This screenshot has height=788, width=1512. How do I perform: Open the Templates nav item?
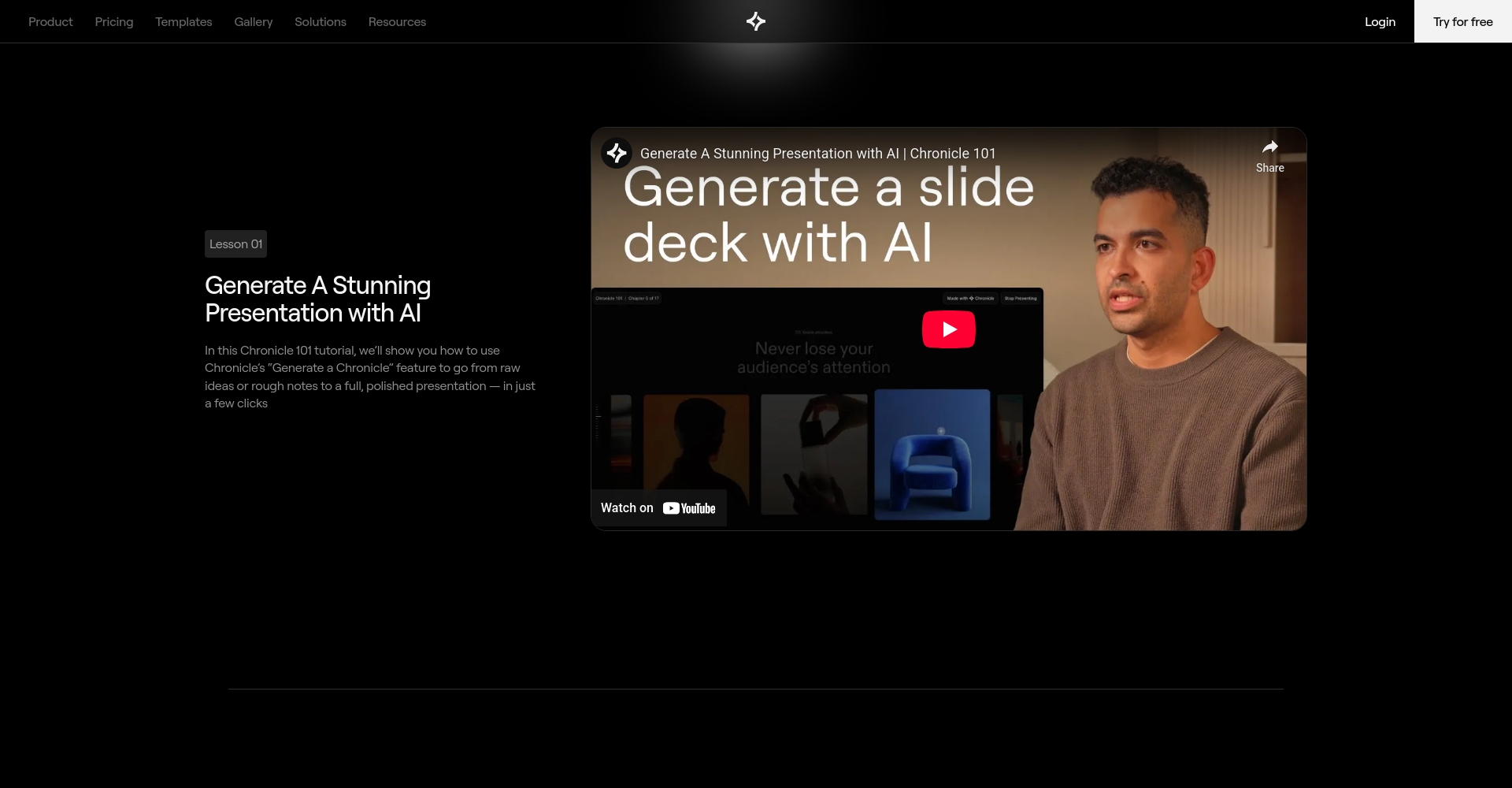183,22
